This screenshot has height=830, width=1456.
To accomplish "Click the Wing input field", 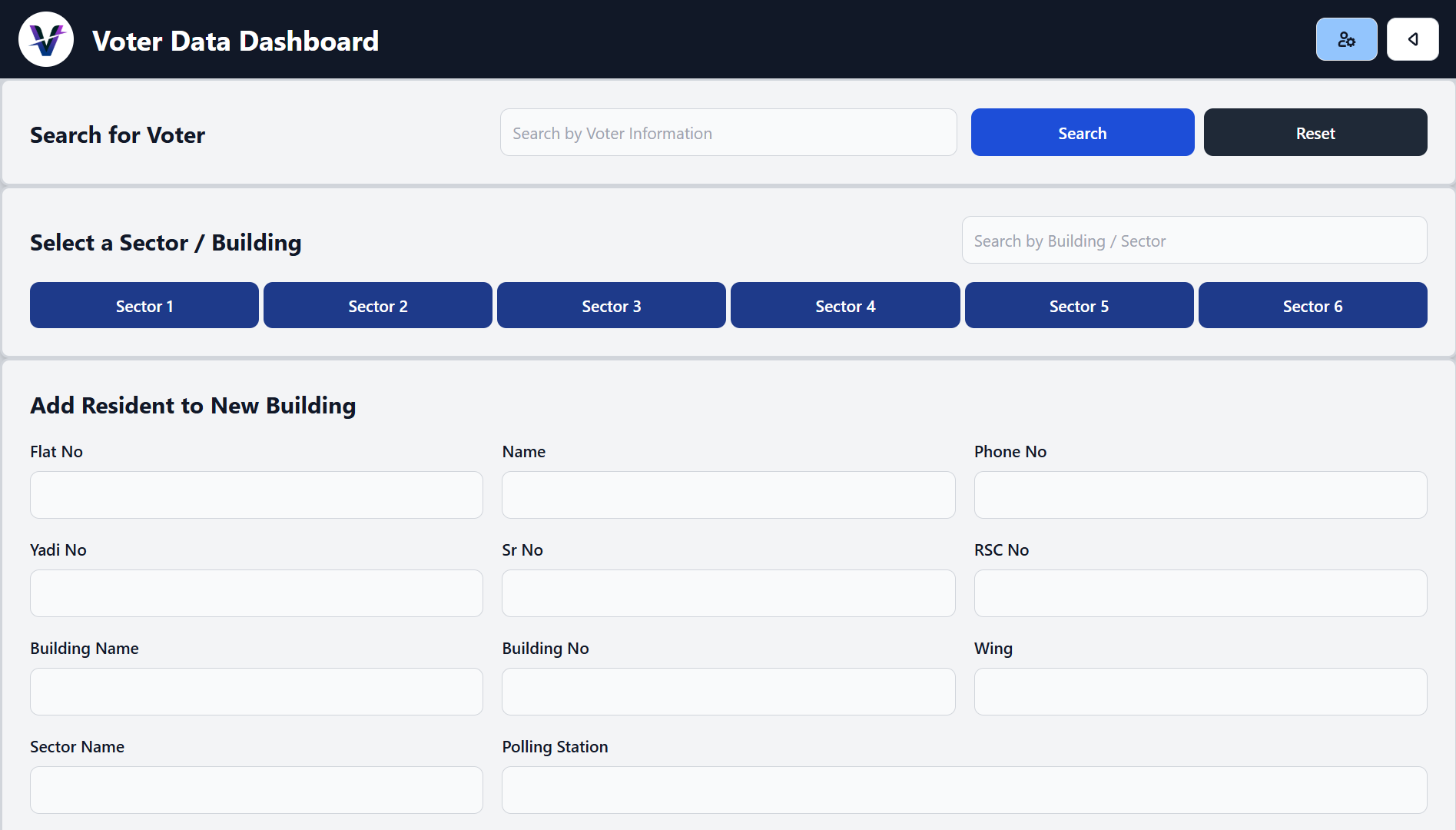I will tap(1200, 692).
